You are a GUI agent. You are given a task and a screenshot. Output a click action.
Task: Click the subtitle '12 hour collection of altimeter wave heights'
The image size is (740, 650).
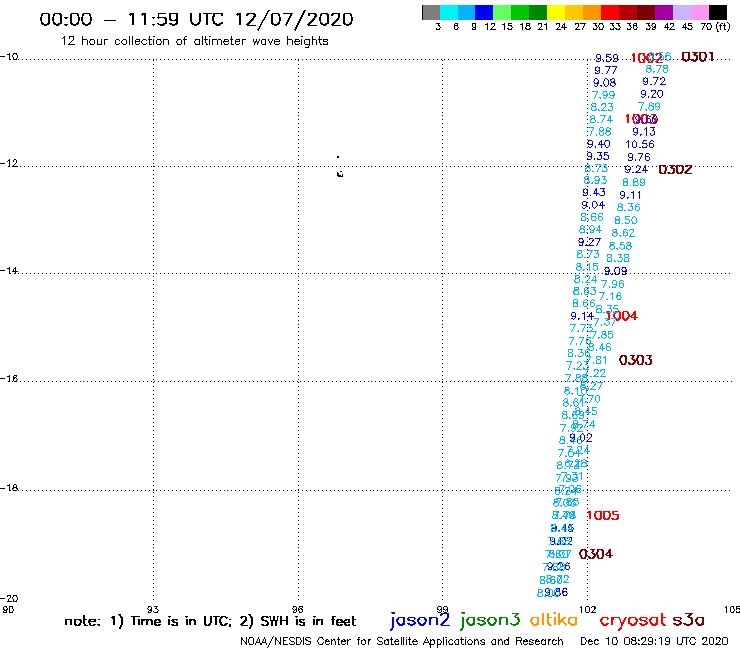coord(194,41)
